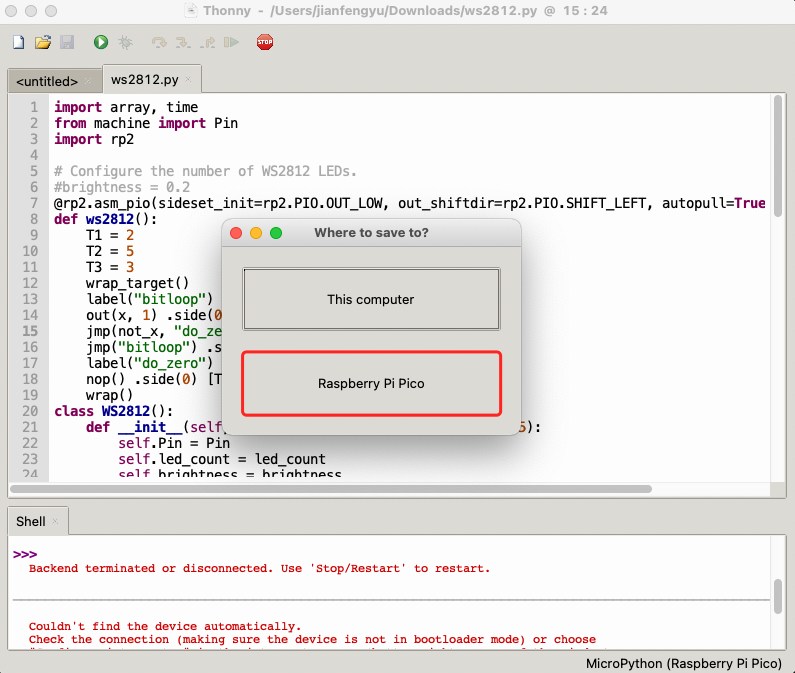Click line 3 'import rp2'
Image resolution: width=795 pixels, height=673 pixels.
[94, 139]
